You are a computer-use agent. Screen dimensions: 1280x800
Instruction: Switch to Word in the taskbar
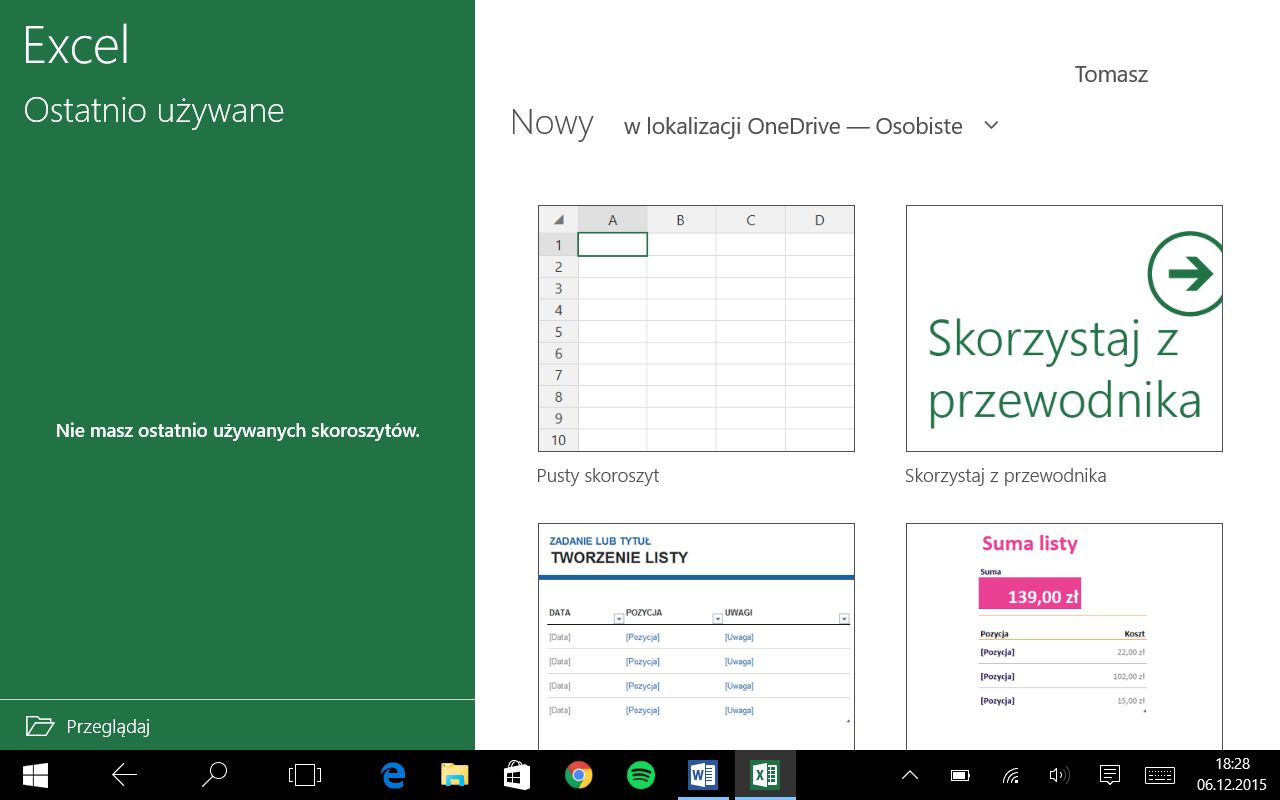pyautogui.click(x=703, y=775)
